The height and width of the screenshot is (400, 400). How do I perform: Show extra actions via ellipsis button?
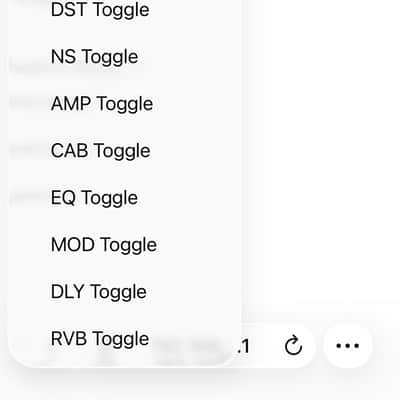(x=348, y=346)
